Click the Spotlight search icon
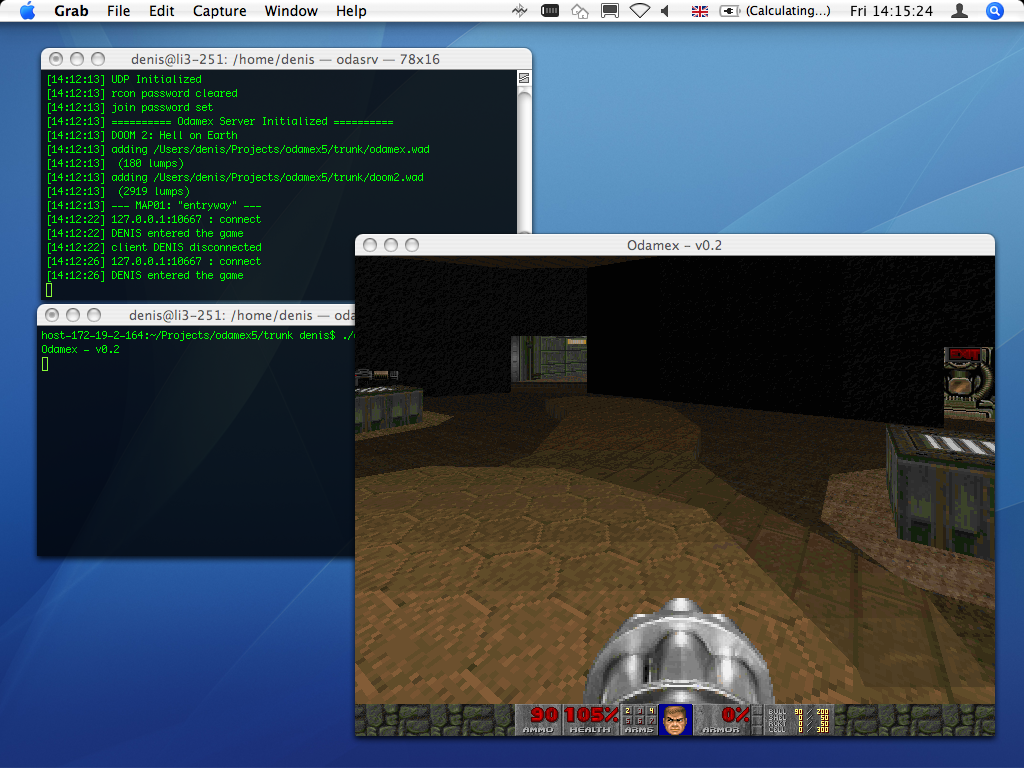 click(995, 11)
